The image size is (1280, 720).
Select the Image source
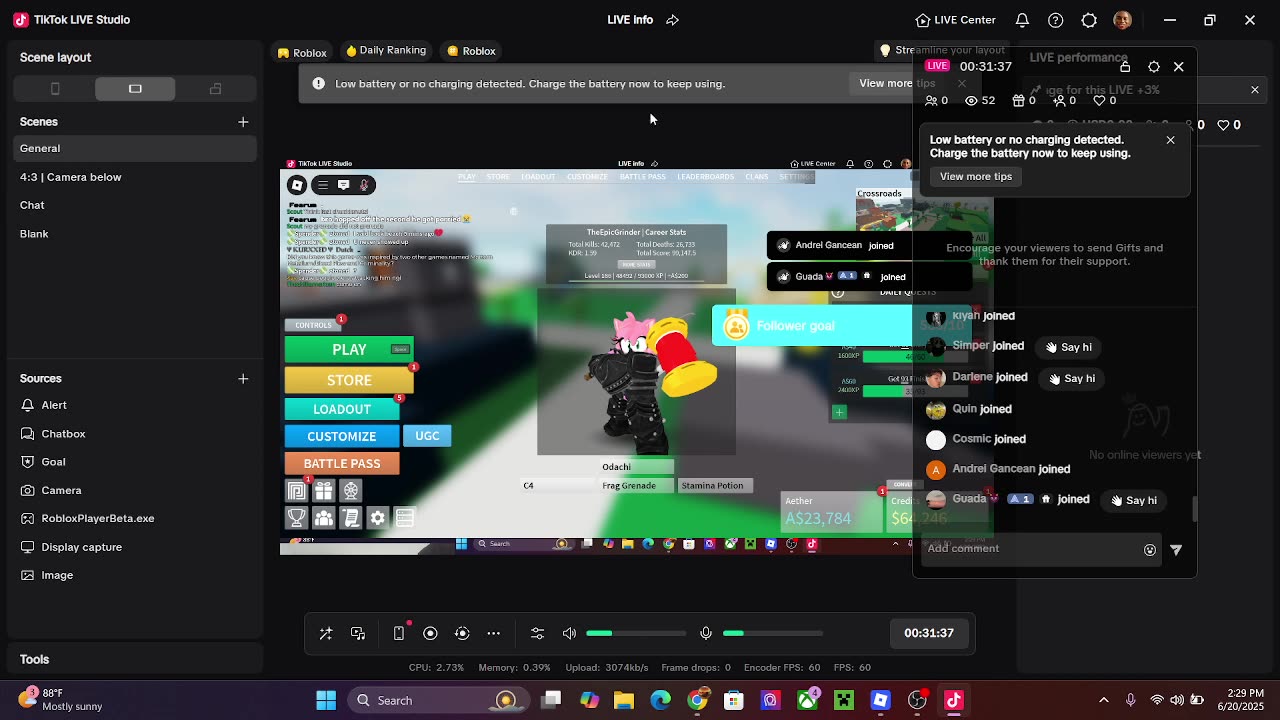(135, 575)
